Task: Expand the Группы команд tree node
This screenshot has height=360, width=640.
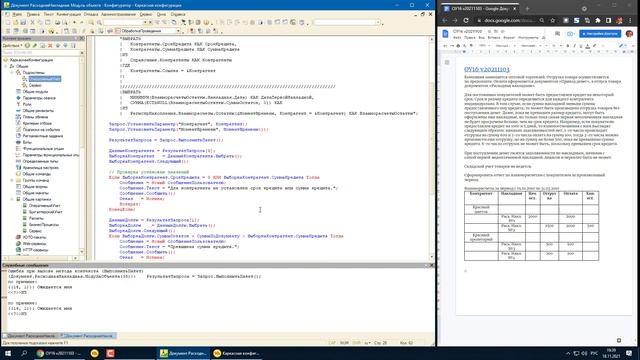Action: click(12, 180)
